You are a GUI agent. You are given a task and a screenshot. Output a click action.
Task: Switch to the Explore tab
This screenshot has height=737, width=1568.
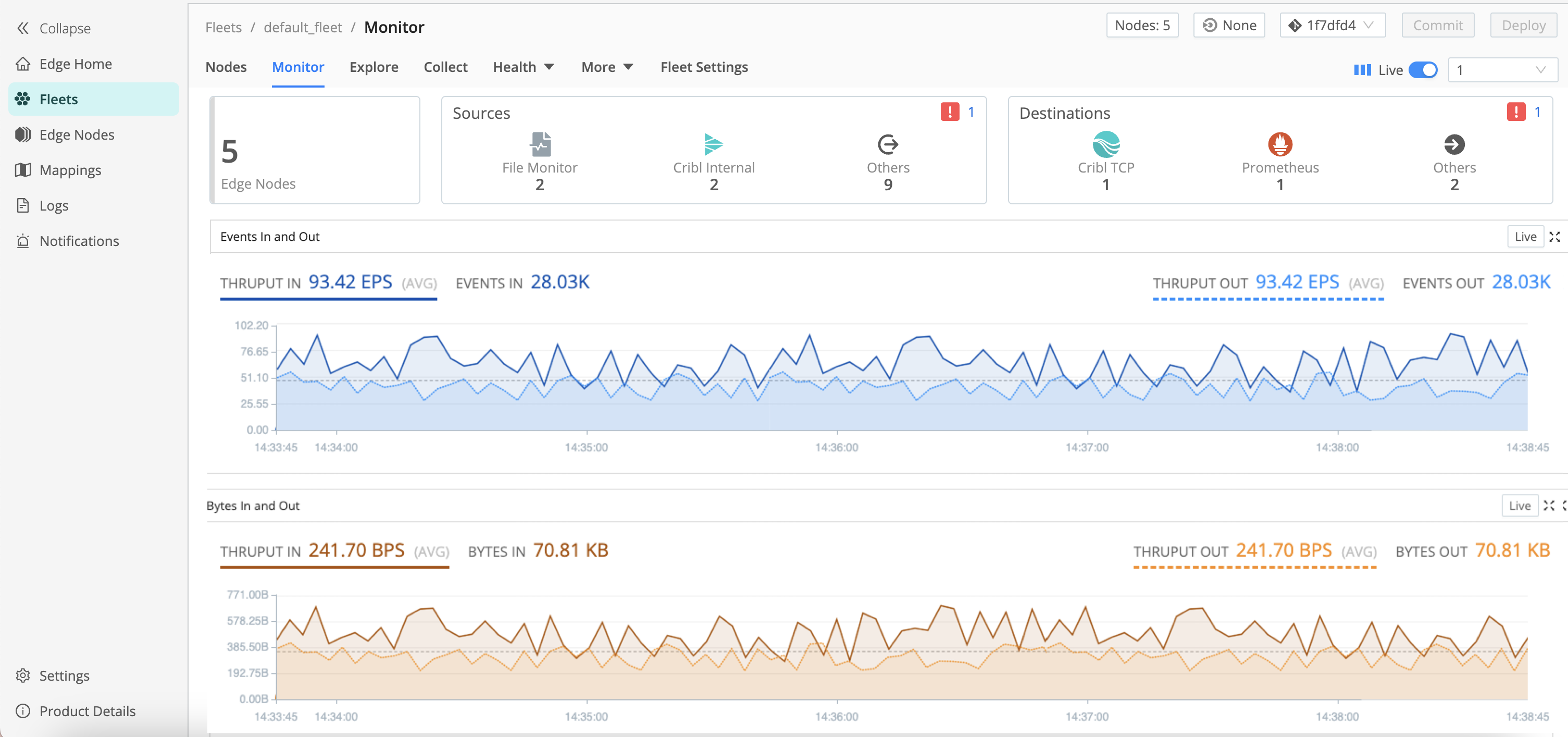click(x=374, y=67)
